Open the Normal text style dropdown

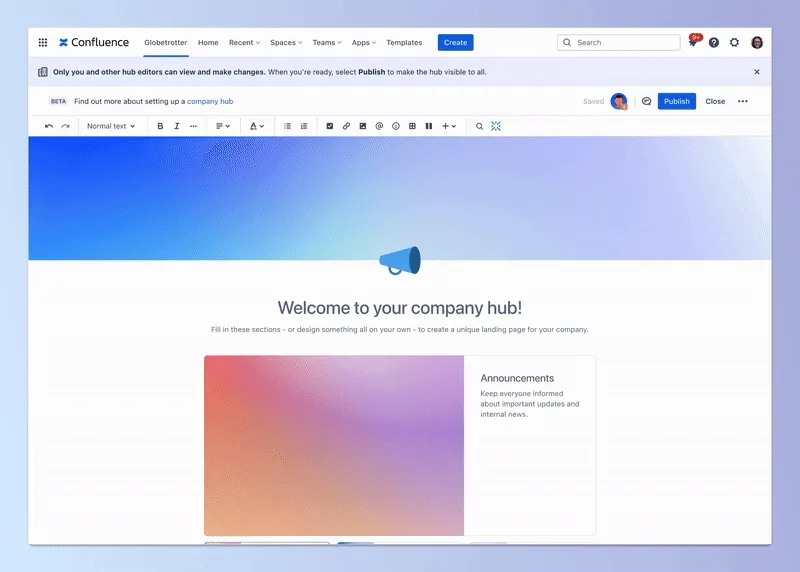(111, 126)
